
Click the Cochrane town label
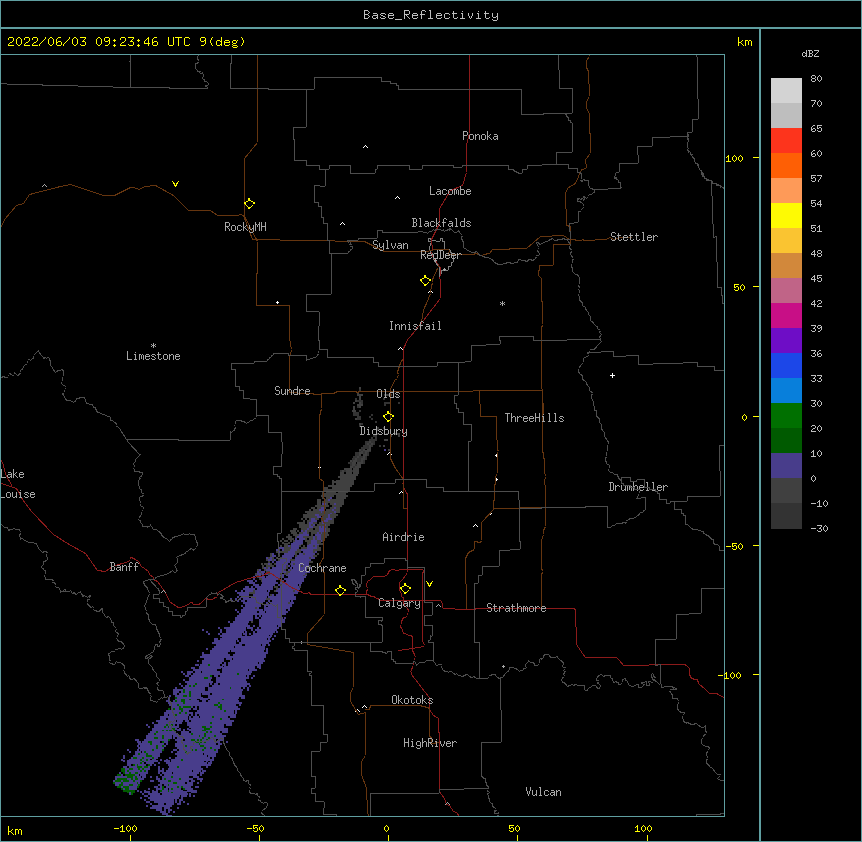(x=322, y=568)
